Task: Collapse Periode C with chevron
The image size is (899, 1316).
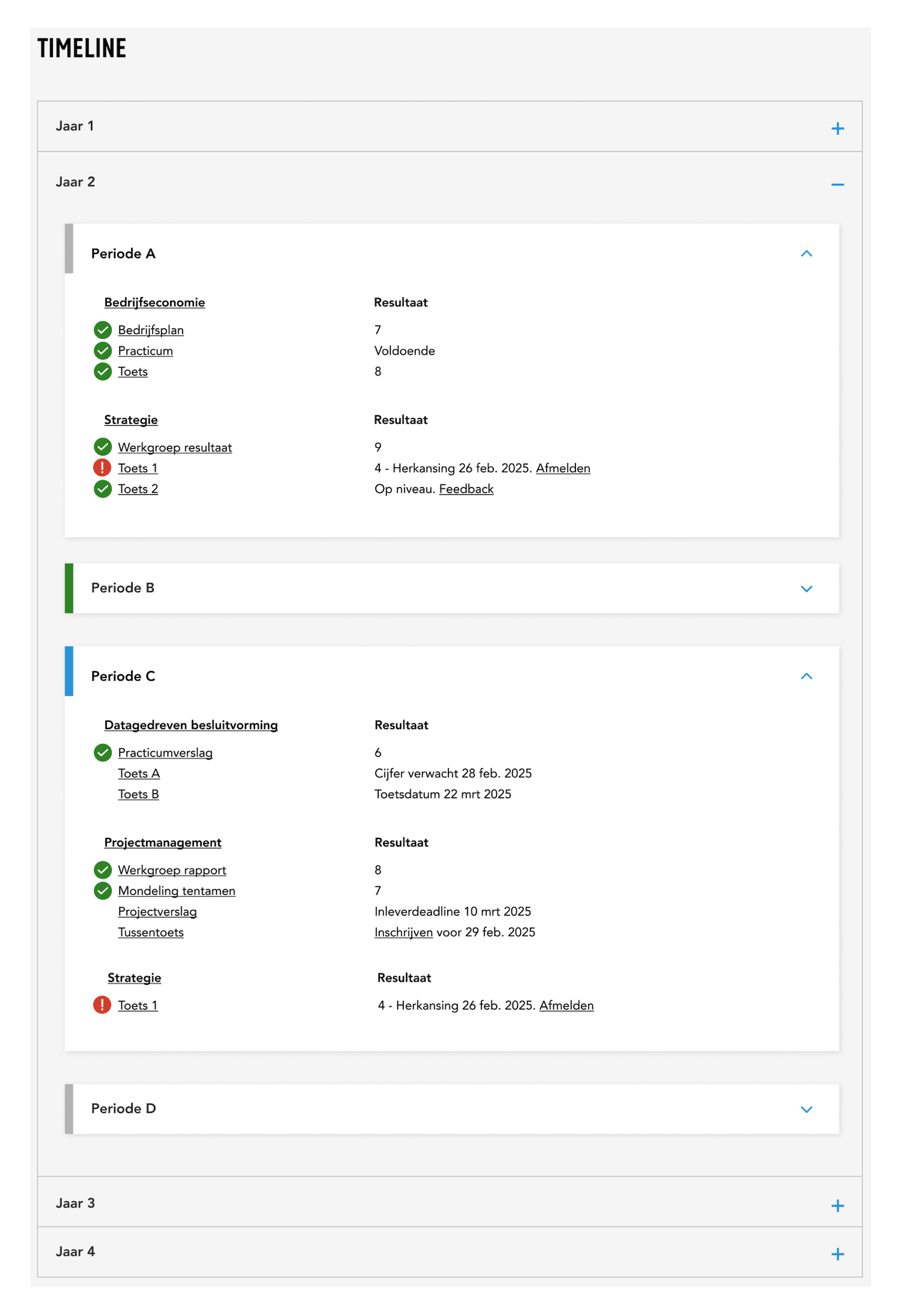Action: (x=806, y=676)
